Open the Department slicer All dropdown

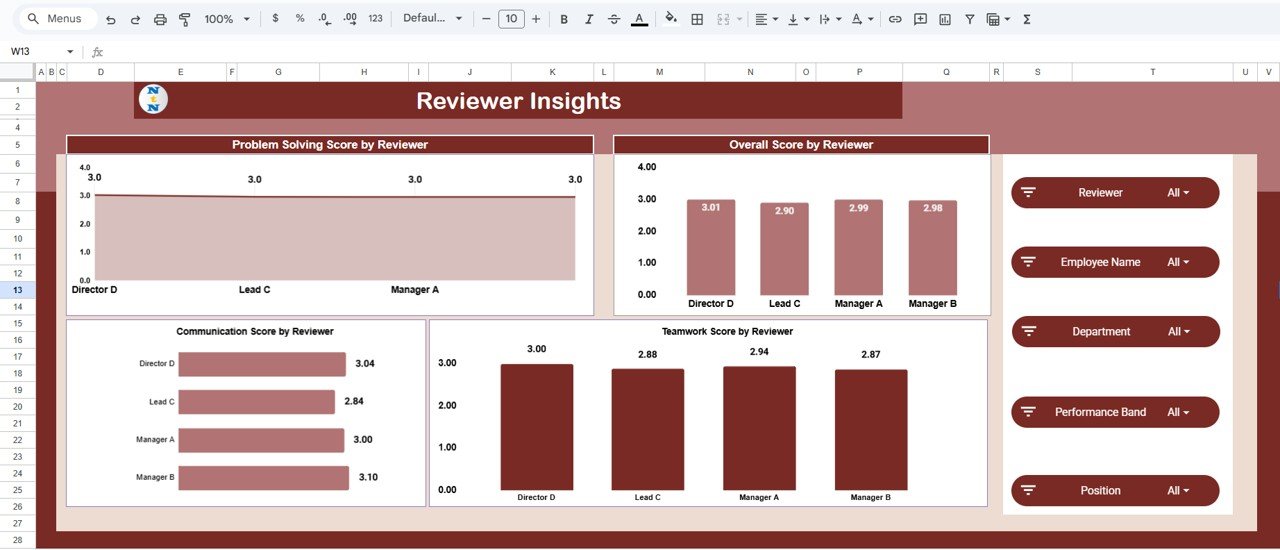(x=1178, y=332)
